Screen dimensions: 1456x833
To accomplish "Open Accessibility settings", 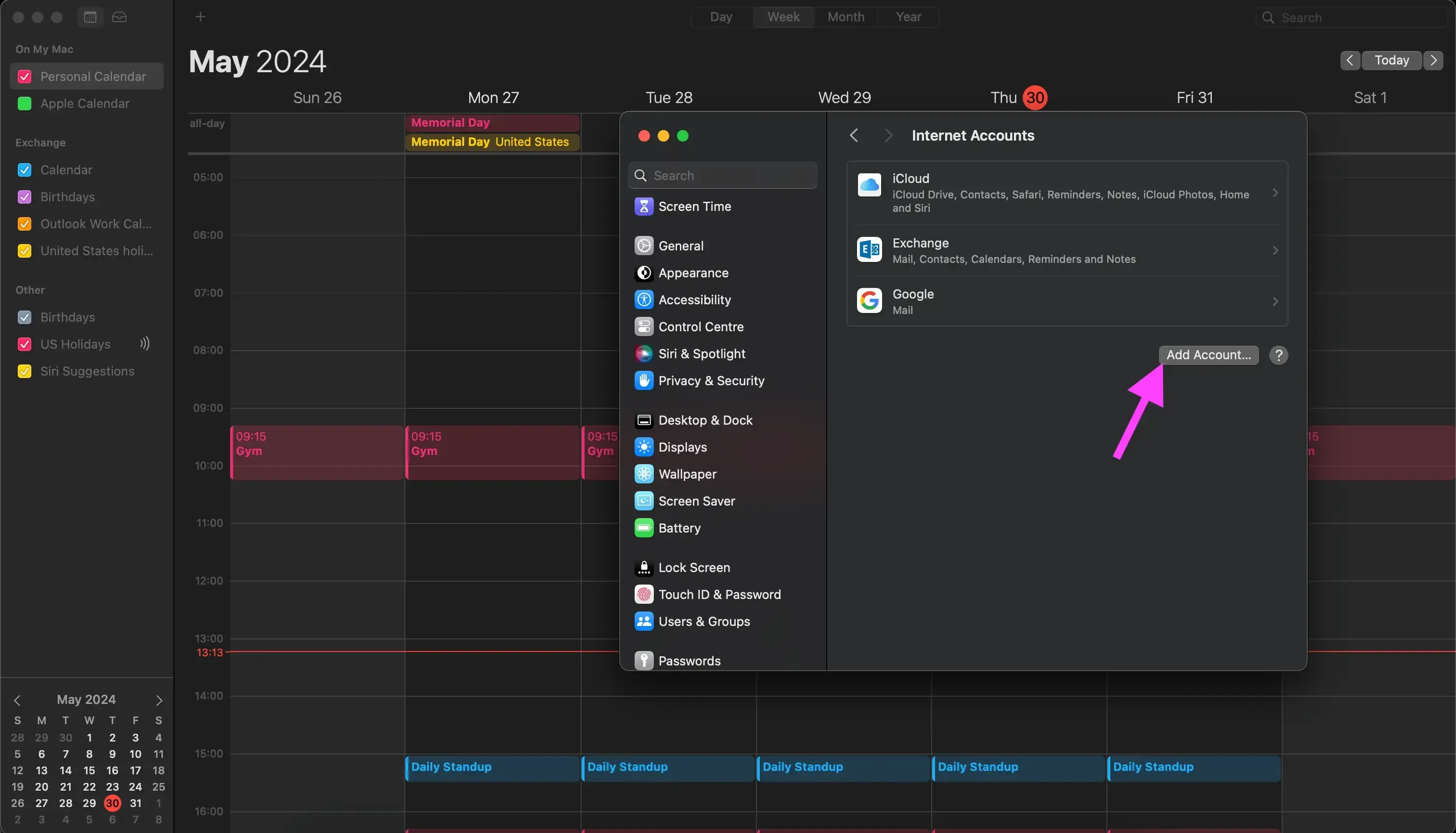I will tap(694, 299).
